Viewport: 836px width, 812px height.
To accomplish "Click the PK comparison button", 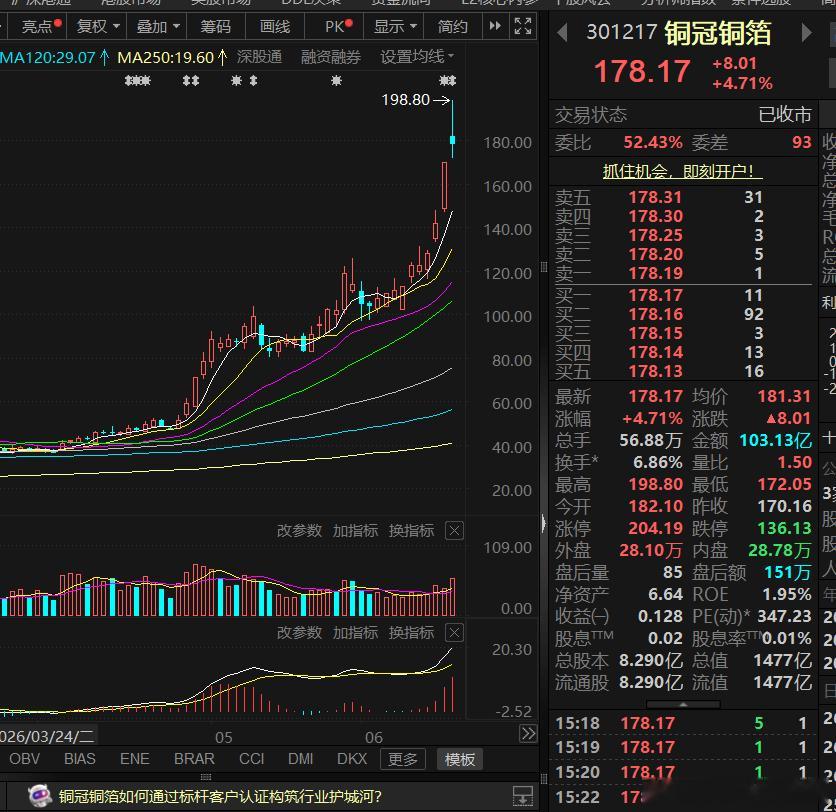I will click(339, 26).
